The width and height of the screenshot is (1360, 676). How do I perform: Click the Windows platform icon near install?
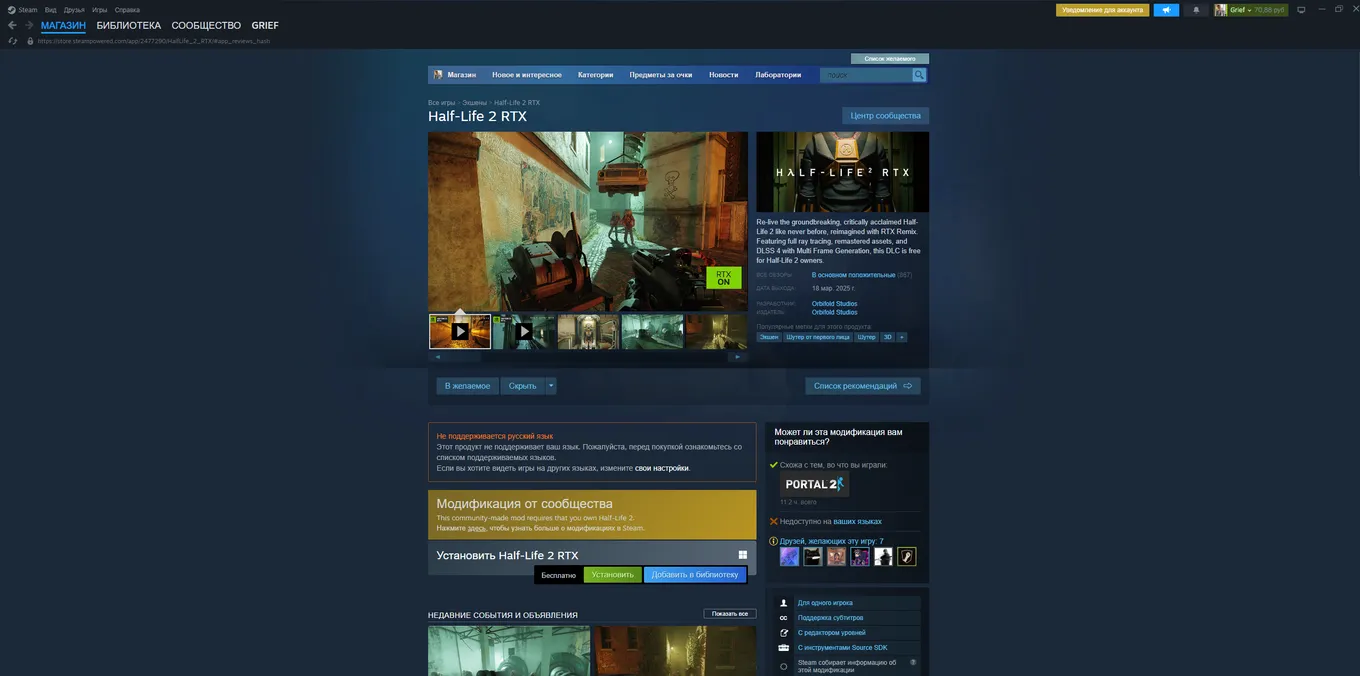(x=743, y=555)
